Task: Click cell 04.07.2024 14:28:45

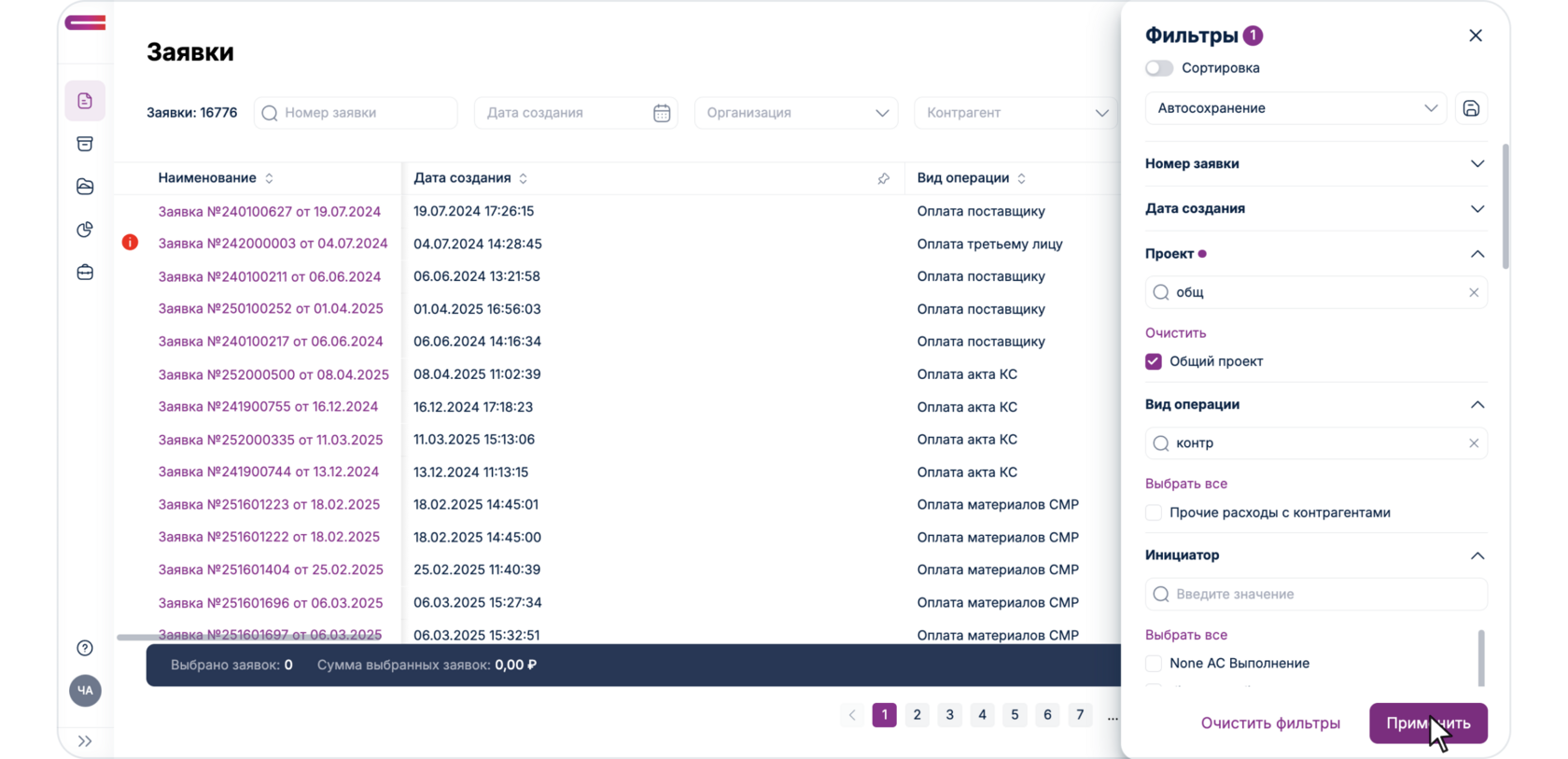Action: 478,244
